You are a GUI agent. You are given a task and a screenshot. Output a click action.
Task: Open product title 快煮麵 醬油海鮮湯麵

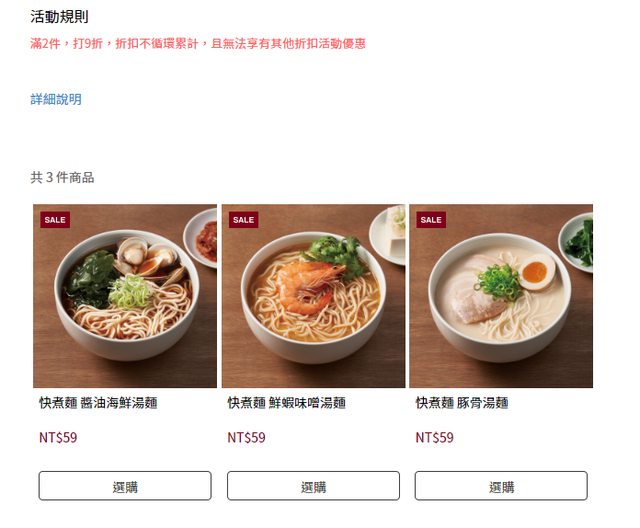click(98, 403)
